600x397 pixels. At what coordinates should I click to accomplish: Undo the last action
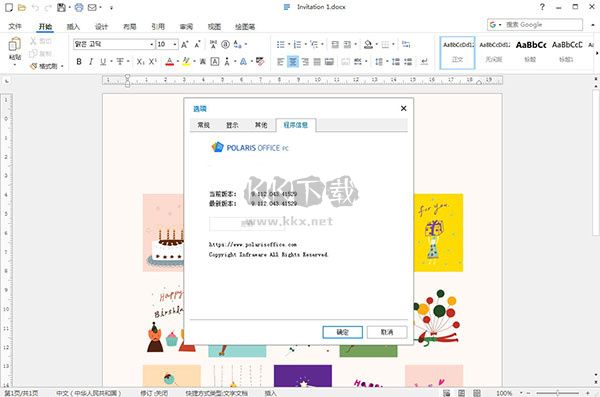click(x=35, y=7)
